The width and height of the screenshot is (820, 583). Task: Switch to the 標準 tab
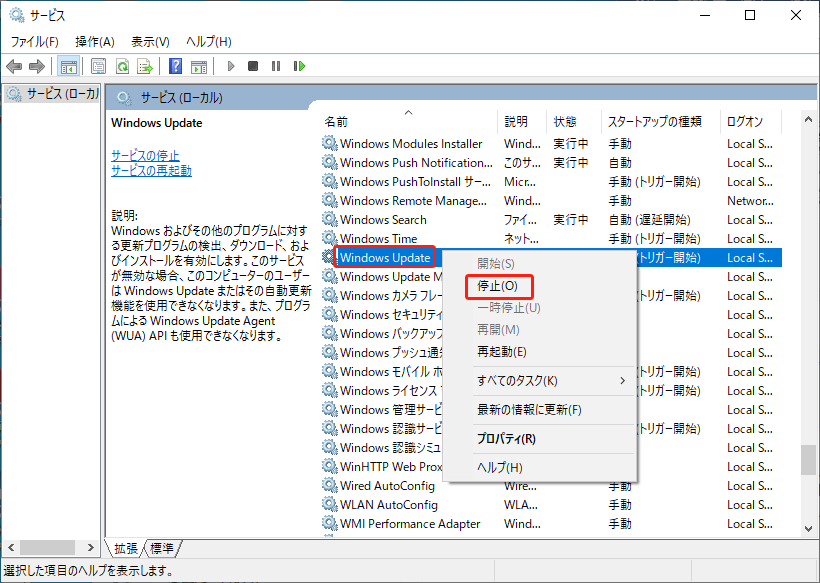pyautogui.click(x=161, y=548)
